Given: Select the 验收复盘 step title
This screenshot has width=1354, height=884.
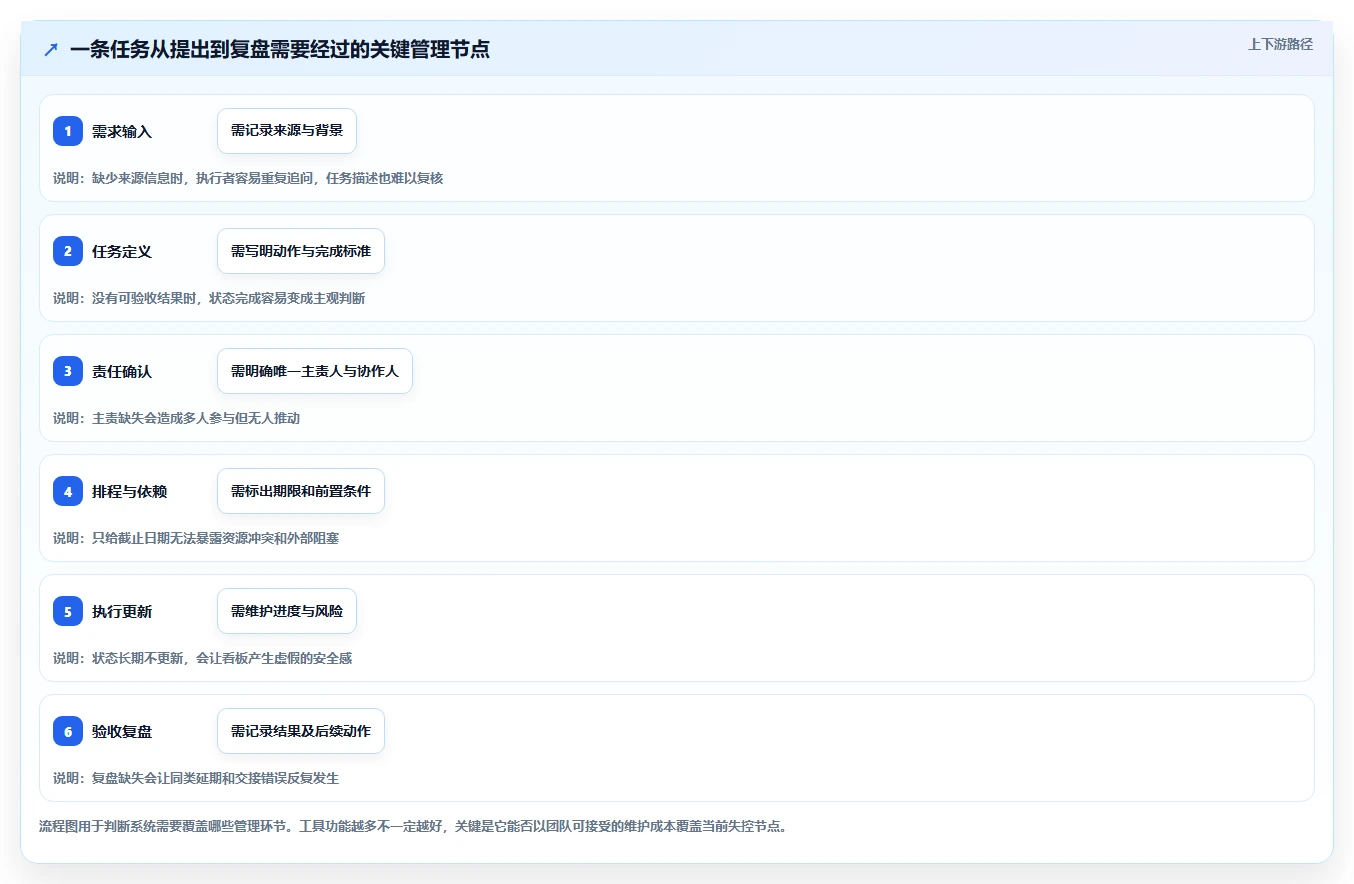Looking at the screenshot, I should pyautogui.click(x=122, y=731).
